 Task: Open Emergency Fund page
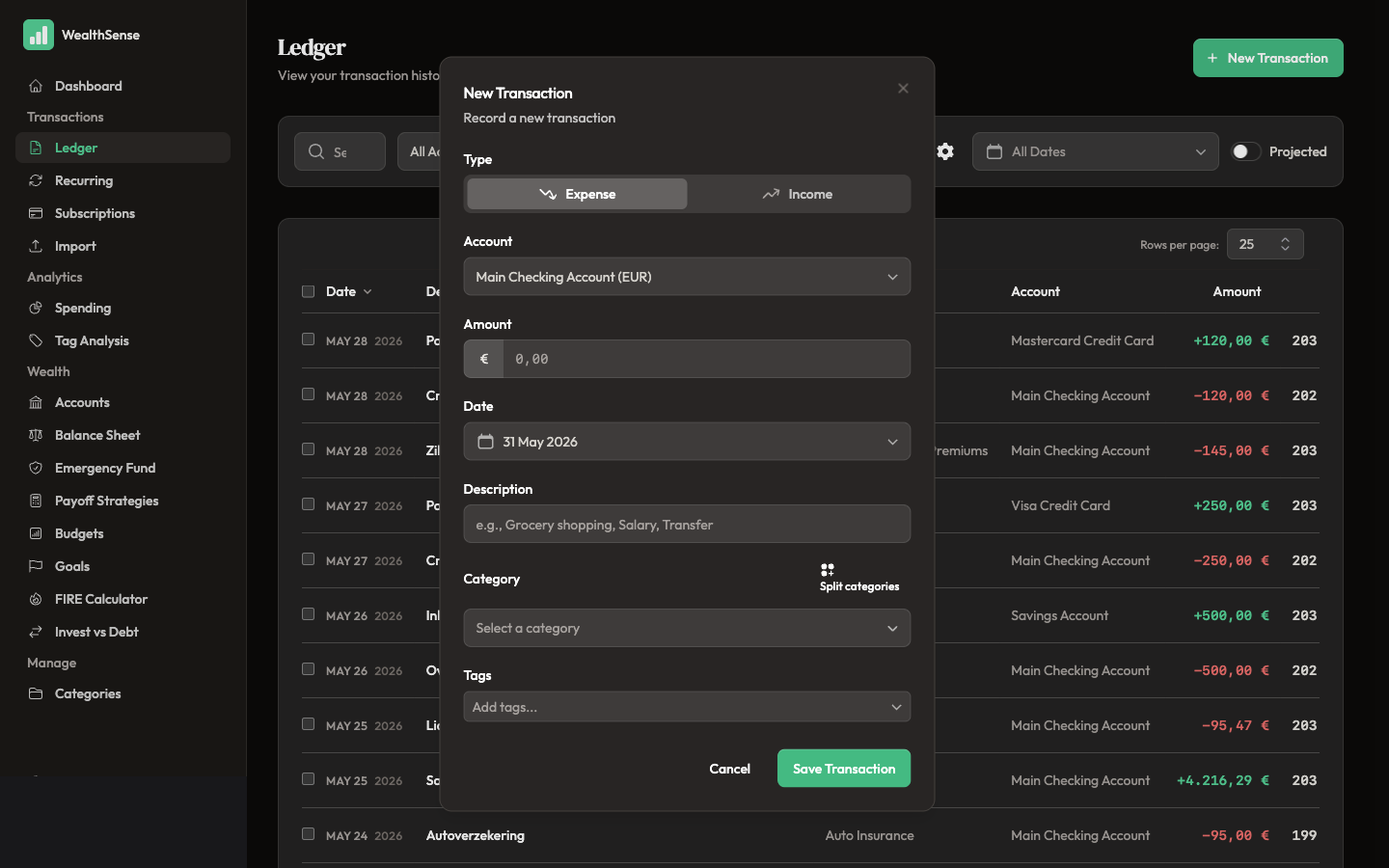123,468
